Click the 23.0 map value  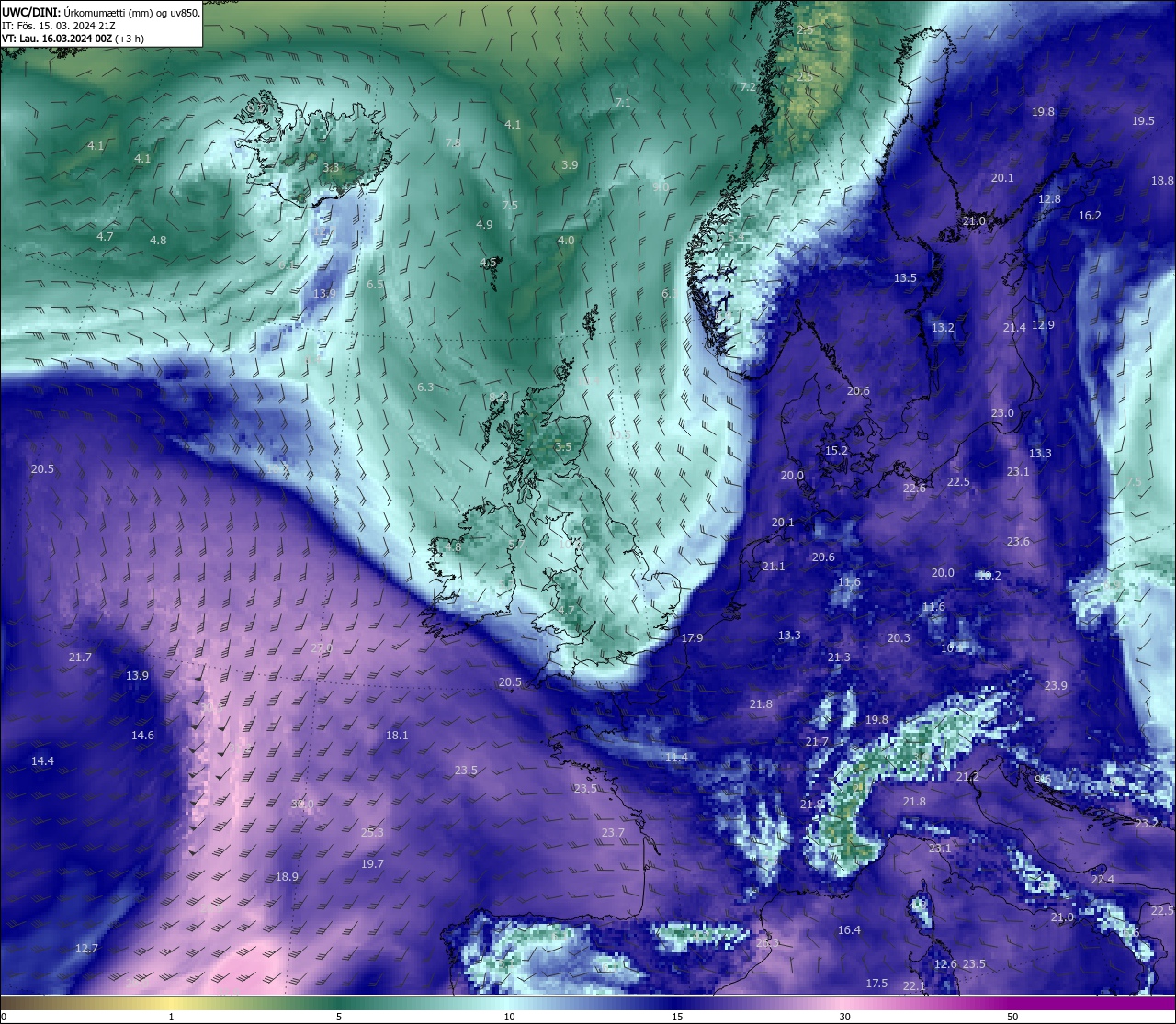[x=1002, y=413]
